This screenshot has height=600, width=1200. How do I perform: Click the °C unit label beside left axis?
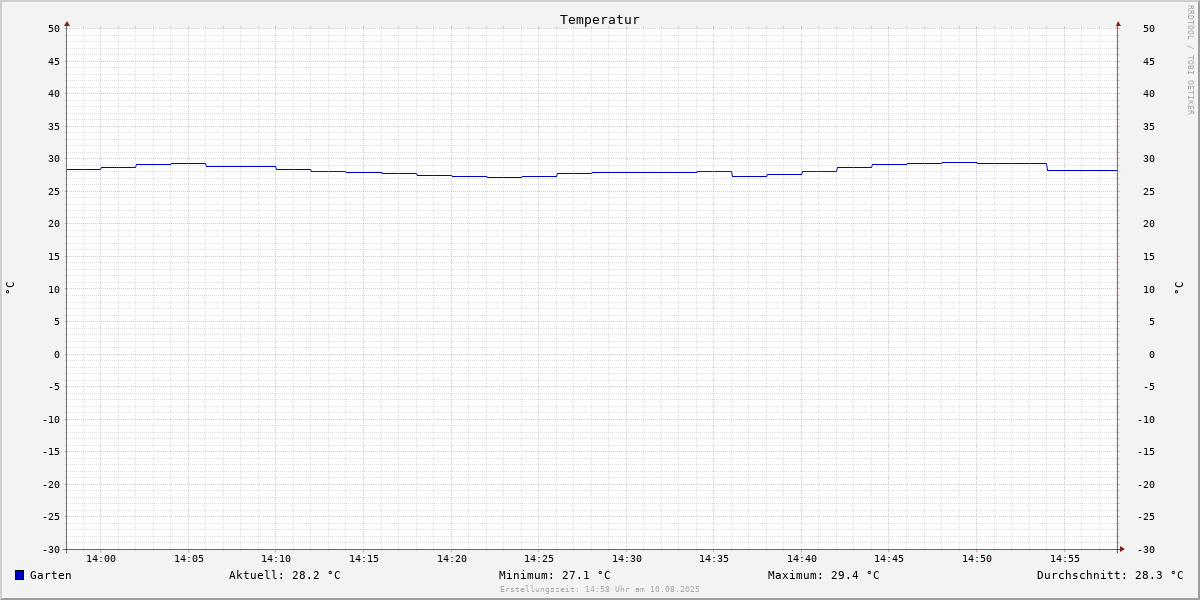(x=10, y=287)
